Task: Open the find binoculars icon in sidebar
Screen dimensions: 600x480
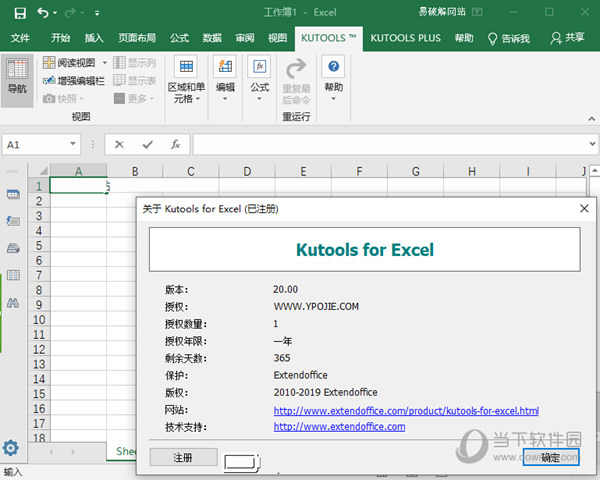Action: coord(13,301)
